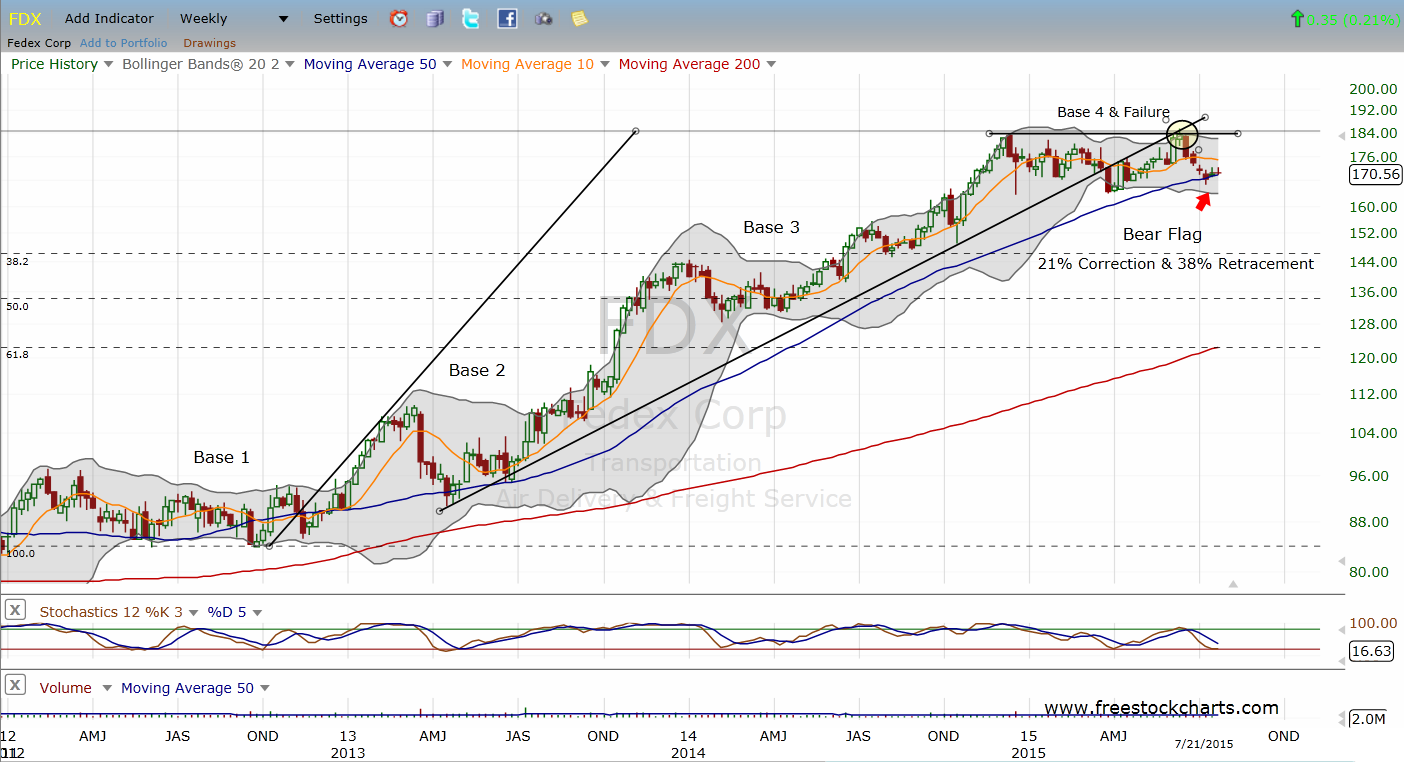Click the 2015 year label on time axis
1404x762 pixels.
point(1028,752)
